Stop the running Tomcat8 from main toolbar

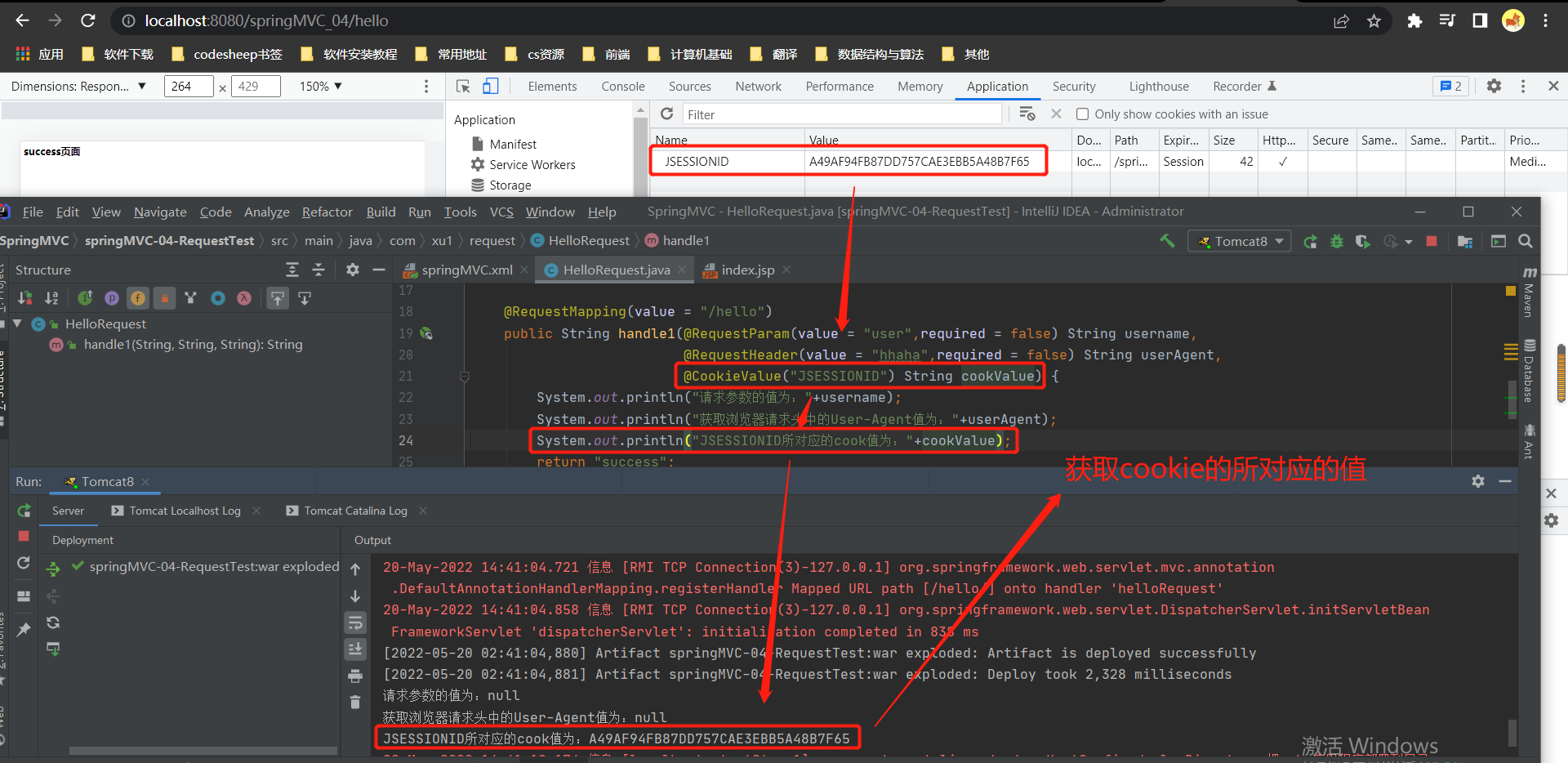coord(1431,241)
